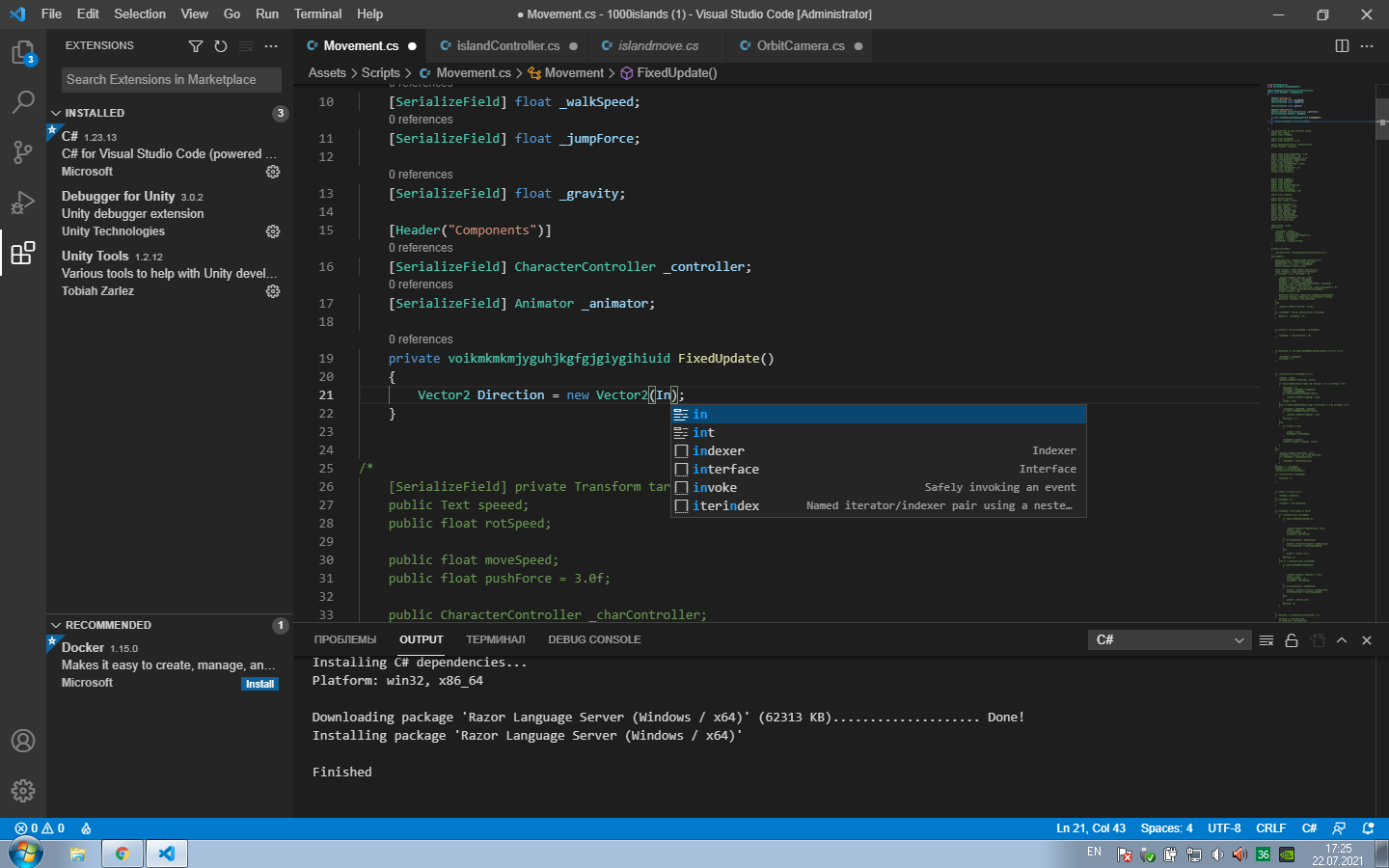
Task: Click the Assets breadcrumb
Action: tap(327, 73)
